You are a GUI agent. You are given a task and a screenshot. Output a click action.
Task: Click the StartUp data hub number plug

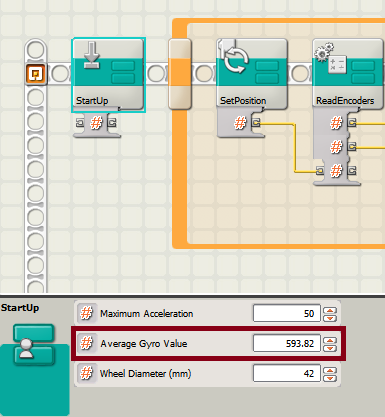[96, 123]
